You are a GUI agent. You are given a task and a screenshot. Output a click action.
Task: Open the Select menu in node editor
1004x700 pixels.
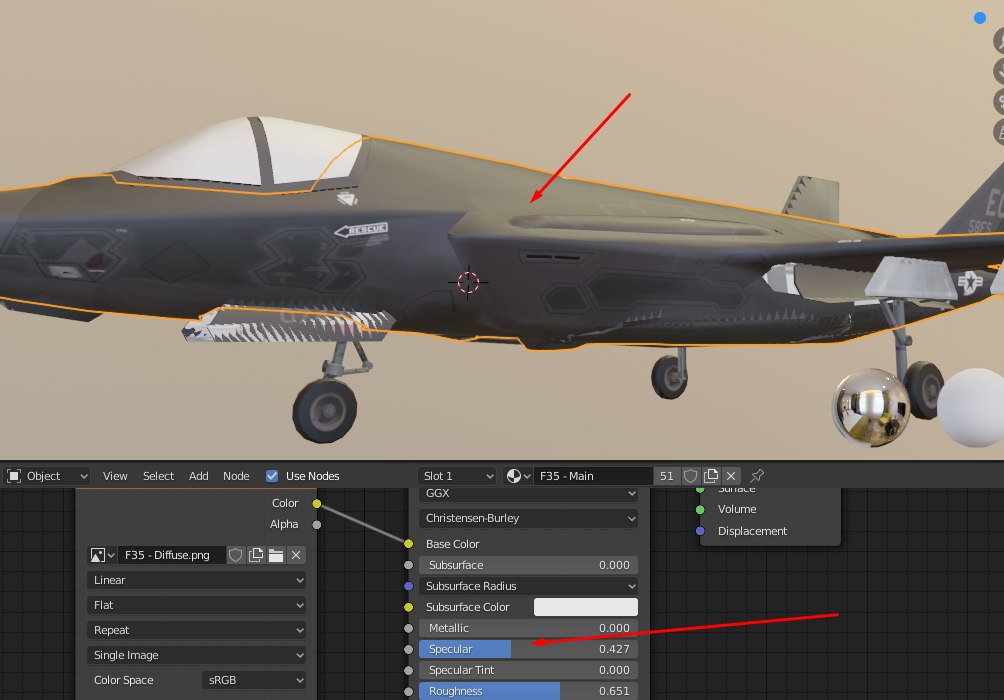pos(158,476)
